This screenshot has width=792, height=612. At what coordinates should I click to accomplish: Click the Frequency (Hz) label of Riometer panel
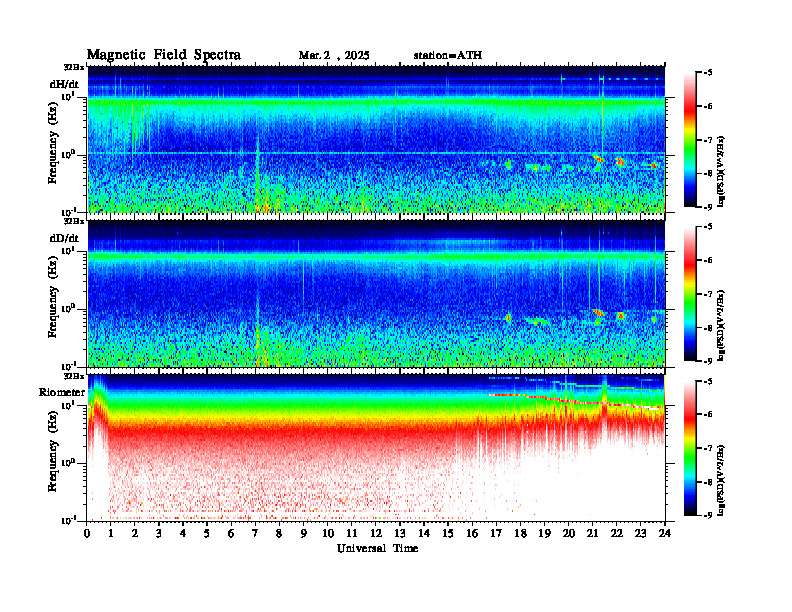pyautogui.click(x=53, y=453)
